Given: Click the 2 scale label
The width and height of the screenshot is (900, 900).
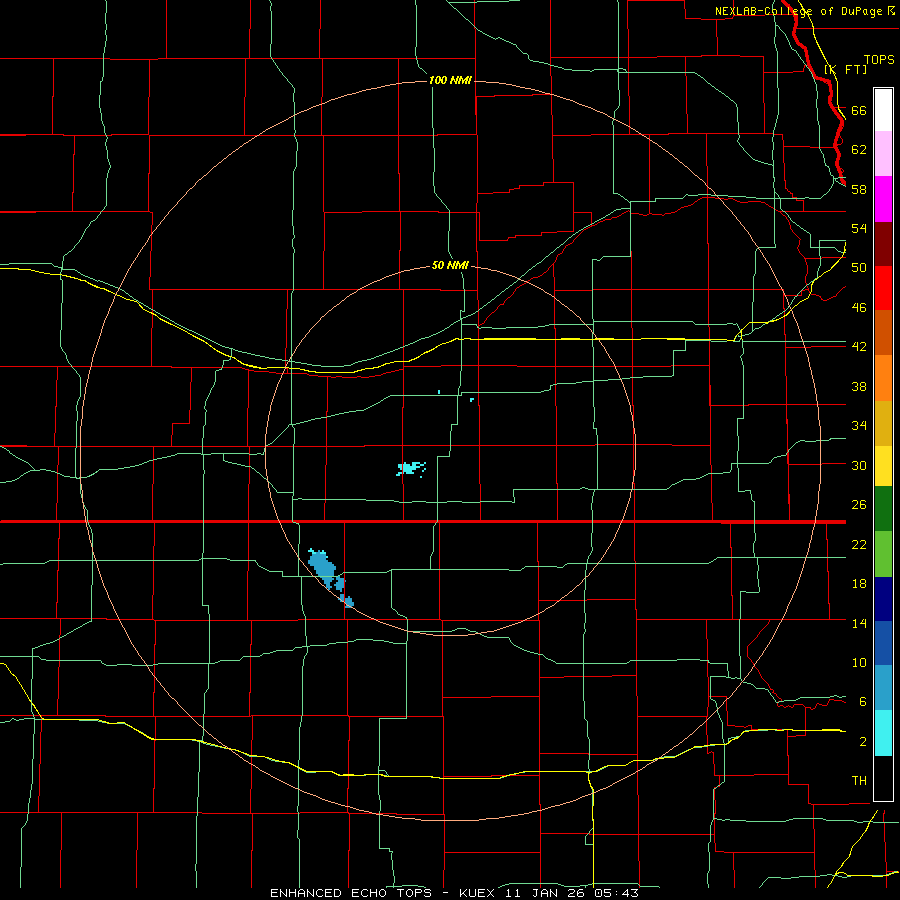Looking at the screenshot, I should click(863, 742).
